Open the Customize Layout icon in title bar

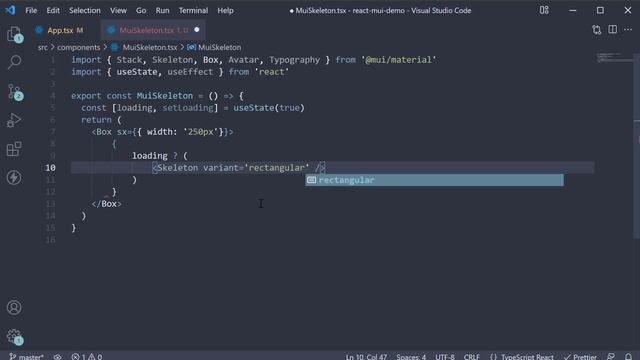click(x=544, y=10)
